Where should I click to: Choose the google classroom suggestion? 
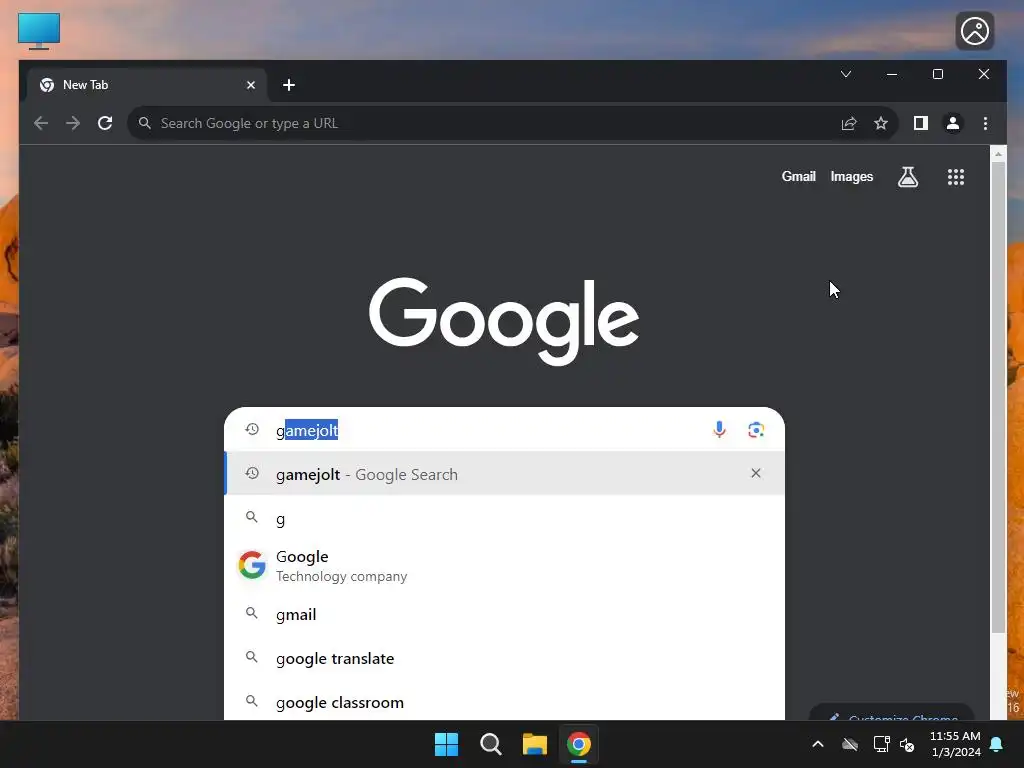pos(504,701)
